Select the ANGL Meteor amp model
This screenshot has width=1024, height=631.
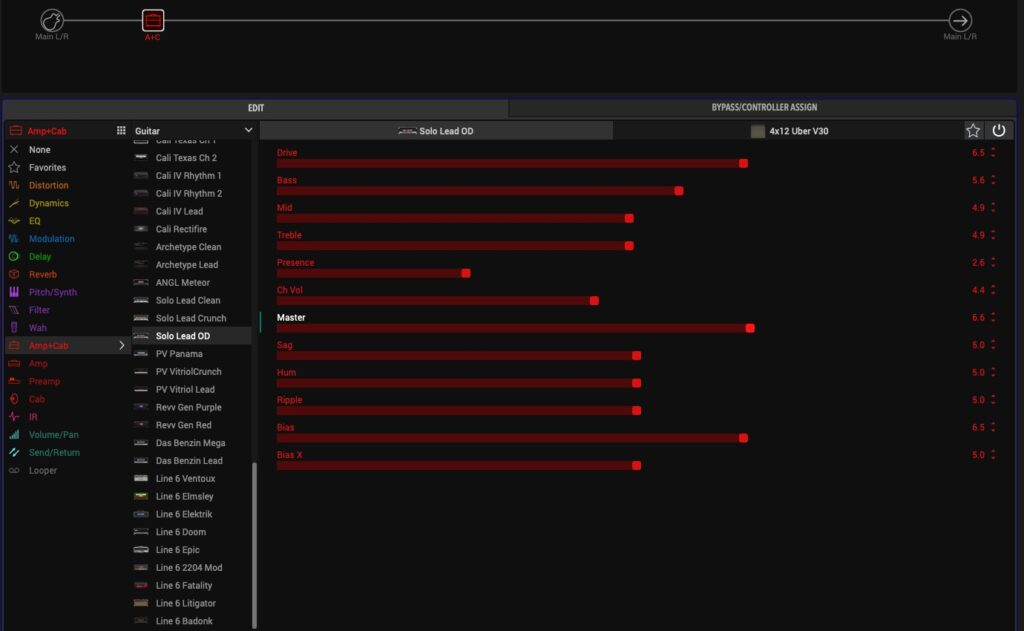point(182,283)
